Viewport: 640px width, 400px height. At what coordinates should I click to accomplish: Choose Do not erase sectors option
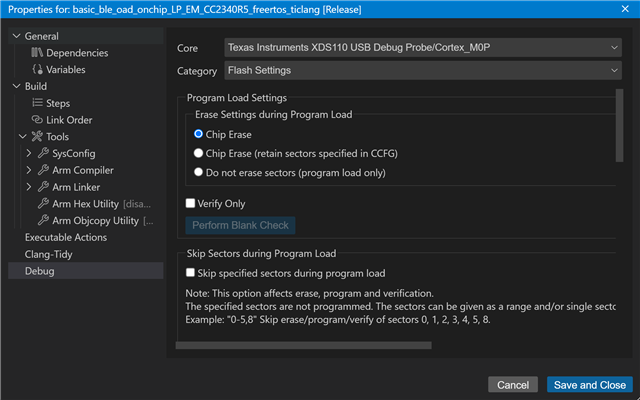198,172
